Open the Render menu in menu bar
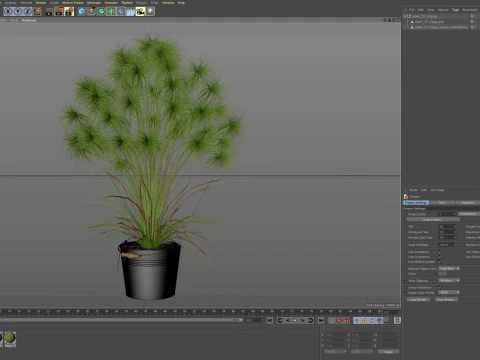This screenshot has width=480, height=360. [41, 3]
